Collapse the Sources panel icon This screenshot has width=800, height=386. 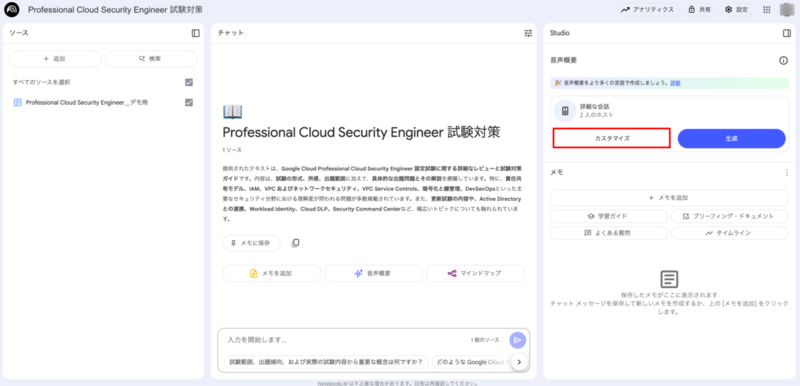[195, 33]
